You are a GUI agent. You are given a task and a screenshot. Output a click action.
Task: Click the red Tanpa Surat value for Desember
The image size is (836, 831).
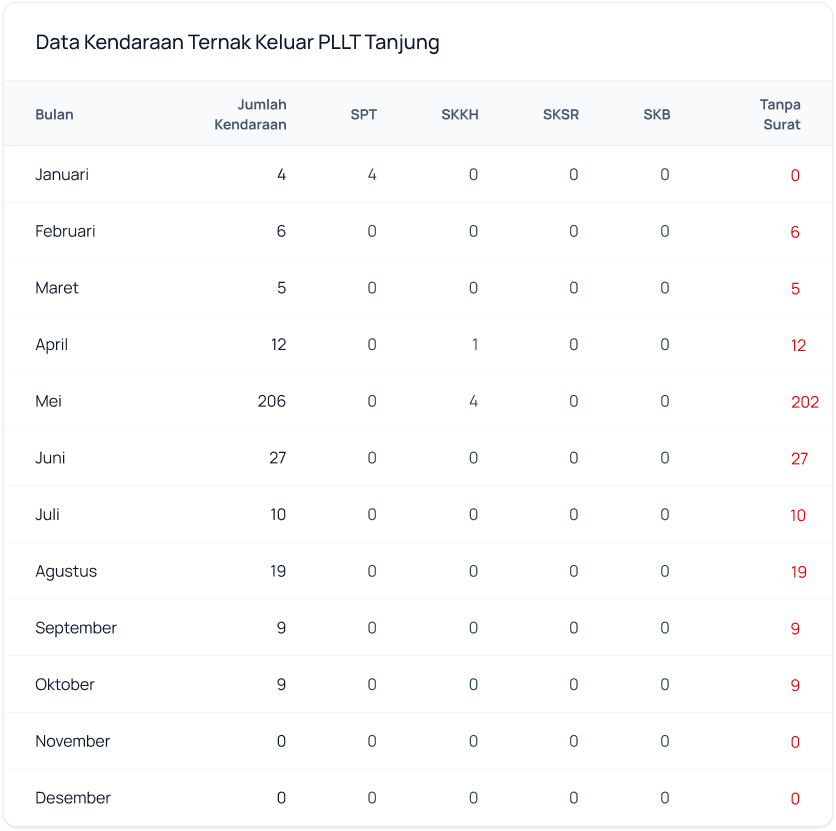(795, 799)
